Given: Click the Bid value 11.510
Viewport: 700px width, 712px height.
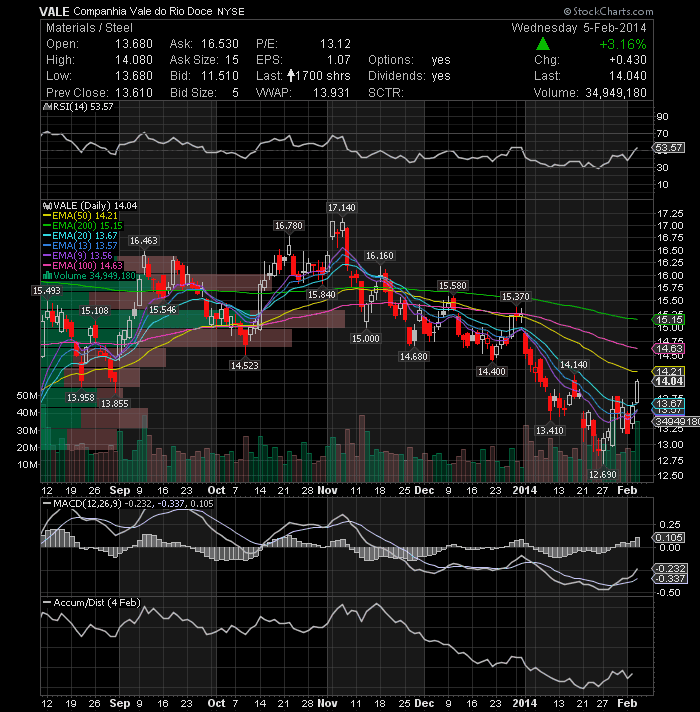Looking at the screenshot, I should coord(220,75).
